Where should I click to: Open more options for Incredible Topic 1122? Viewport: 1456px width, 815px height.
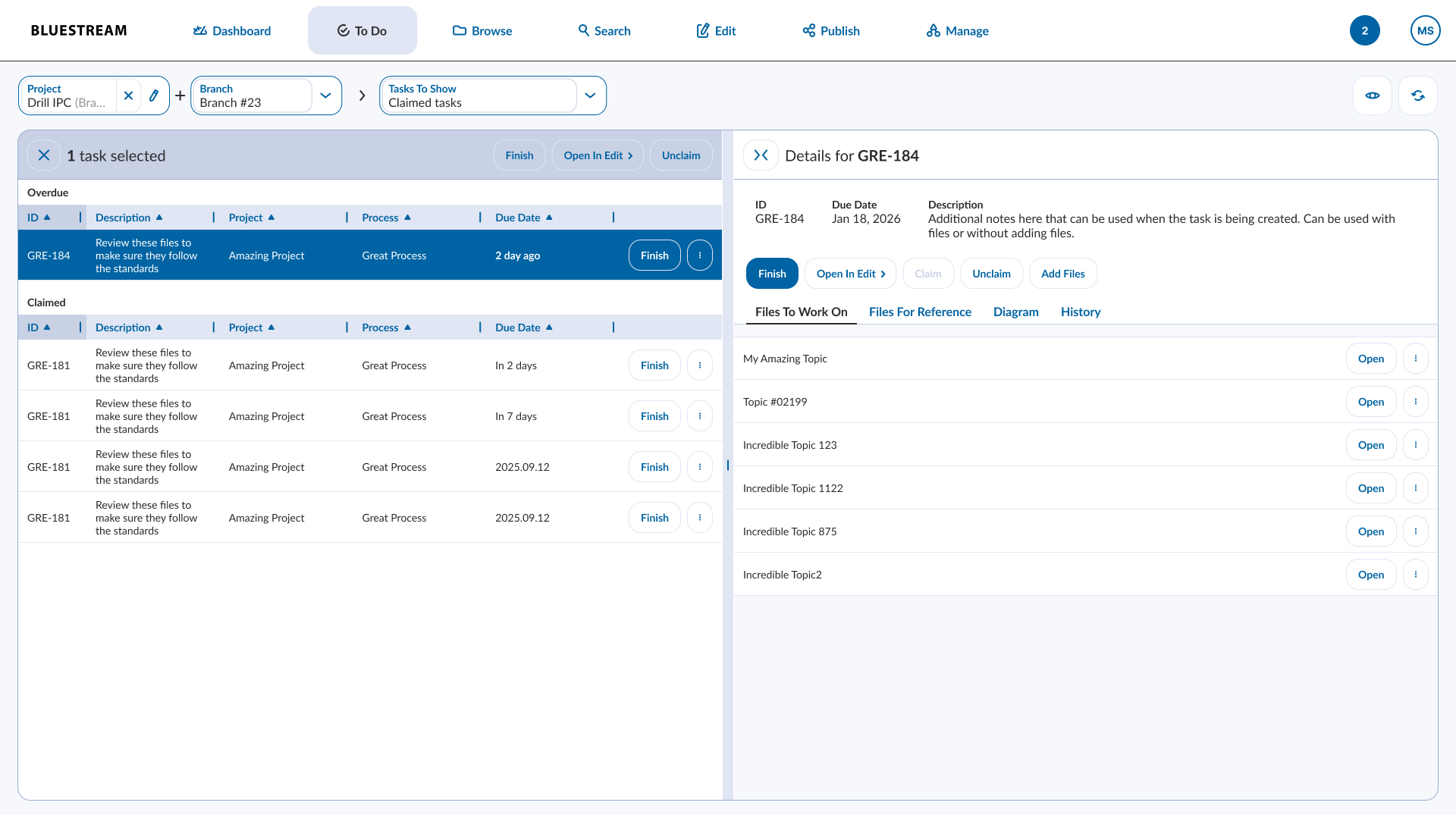(x=1416, y=488)
